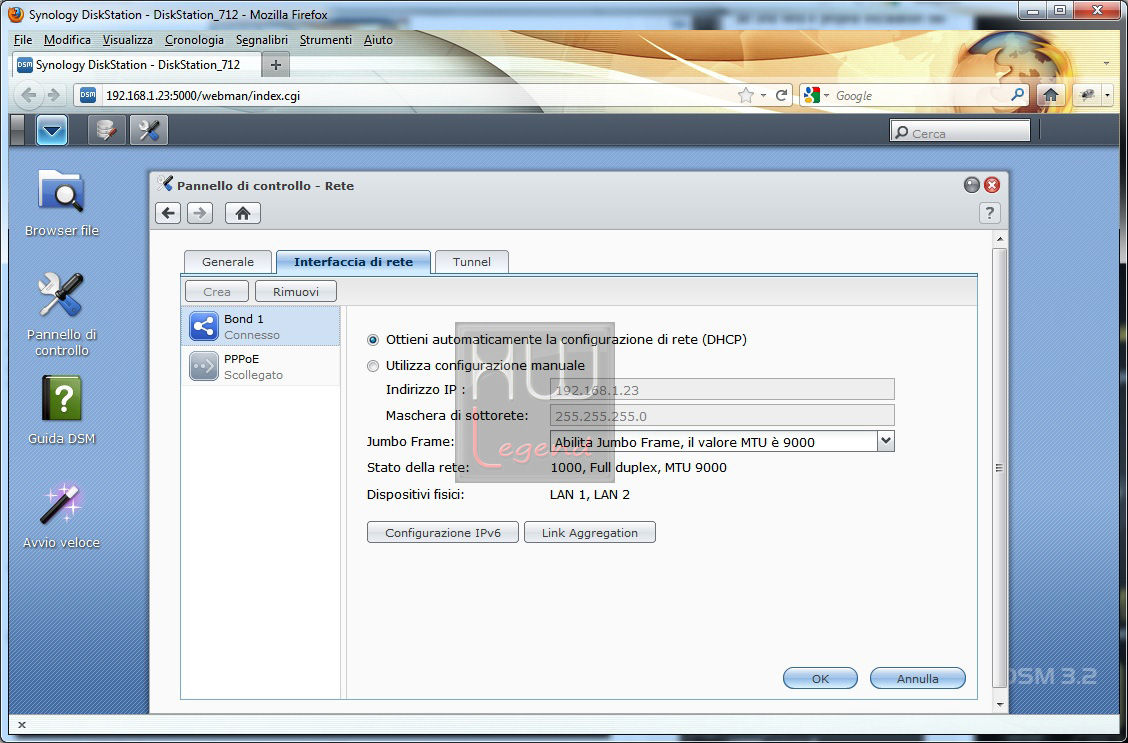Open the Guida DSM desktop icon

tap(62, 410)
